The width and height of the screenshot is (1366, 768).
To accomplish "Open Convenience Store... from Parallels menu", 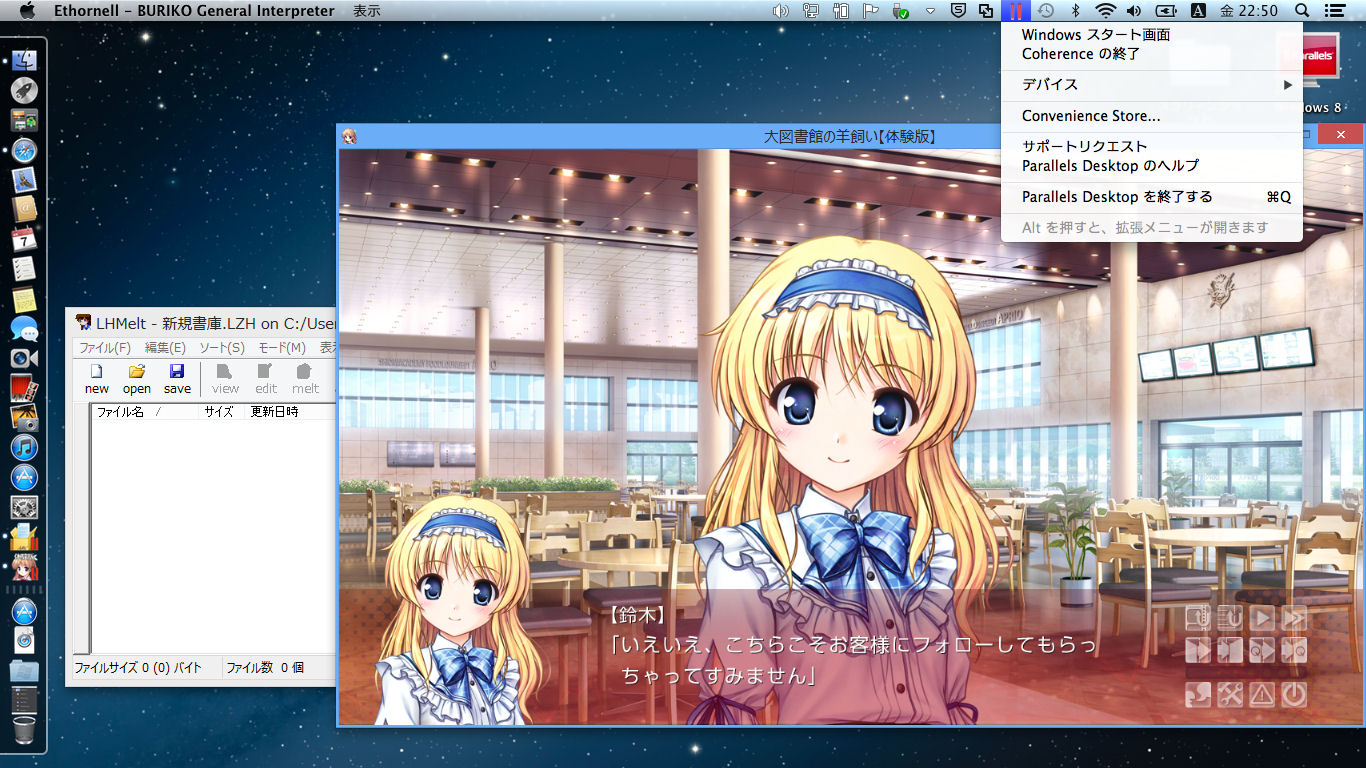I will tap(1152, 116).
